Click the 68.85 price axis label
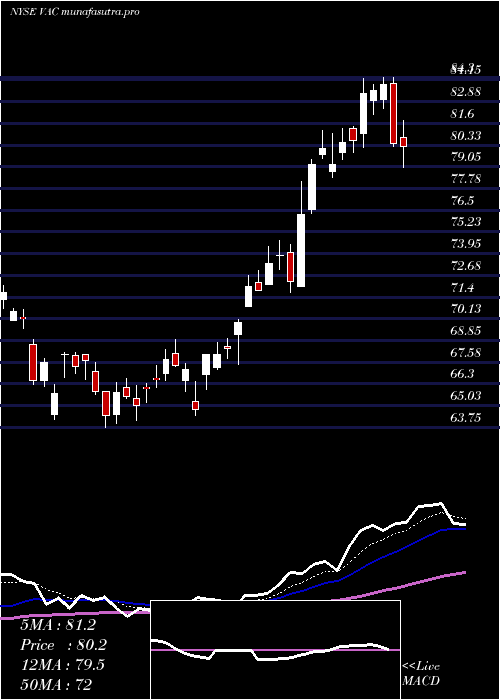 pyautogui.click(x=466, y=331)
